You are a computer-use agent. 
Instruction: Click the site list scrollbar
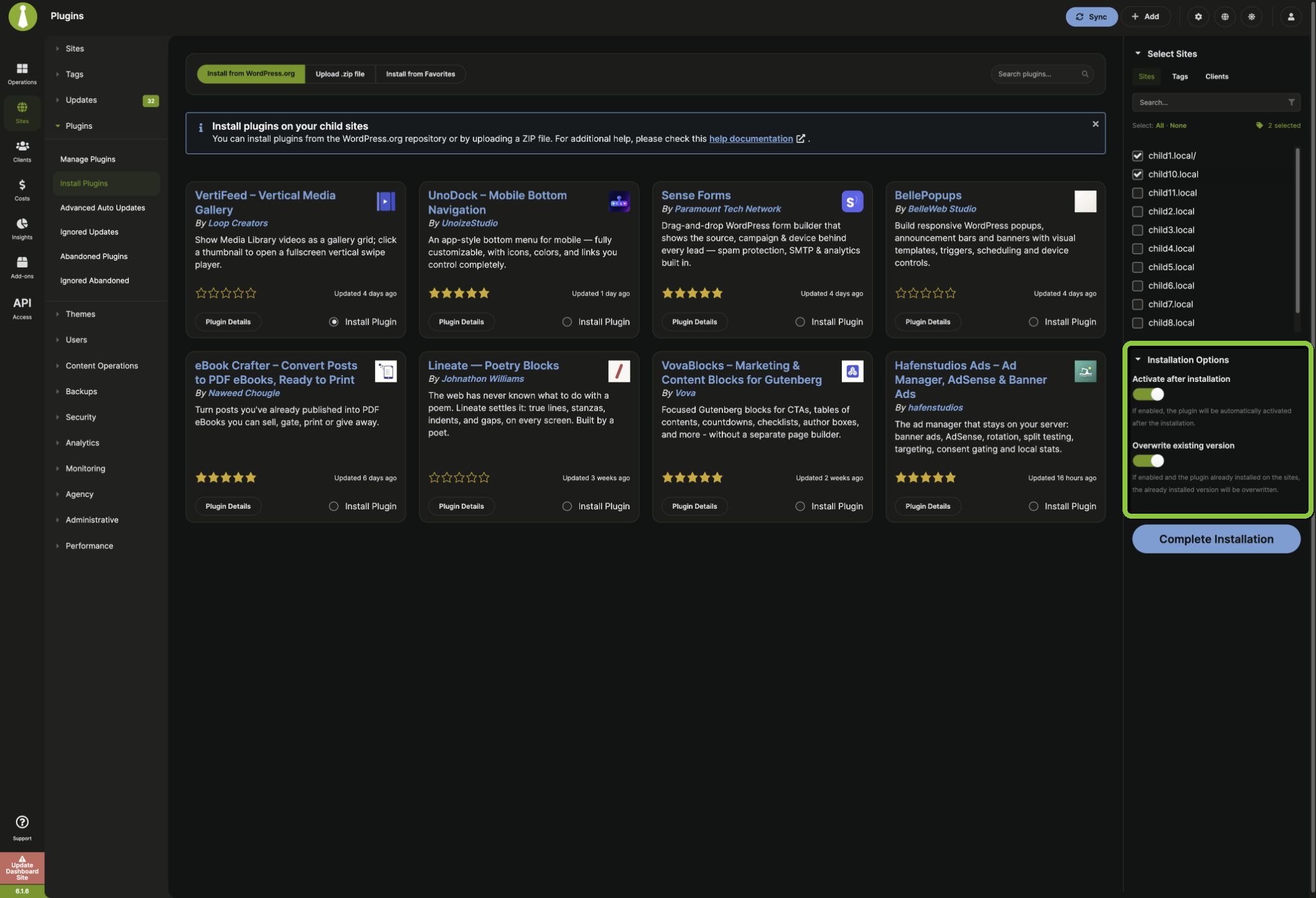(1297, 230)
